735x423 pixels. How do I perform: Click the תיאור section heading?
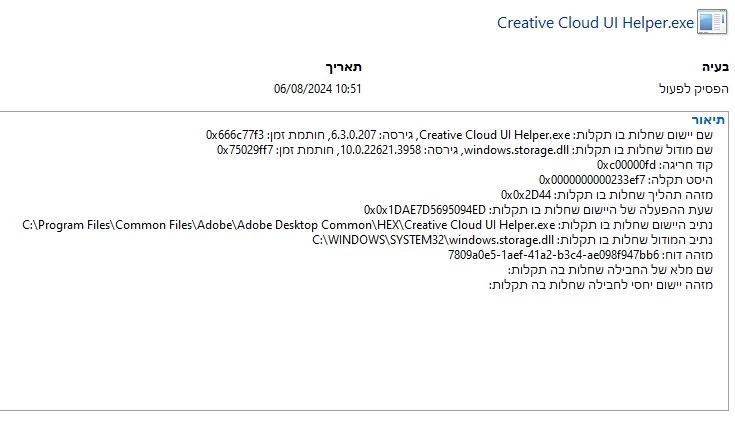coord(708,120)
